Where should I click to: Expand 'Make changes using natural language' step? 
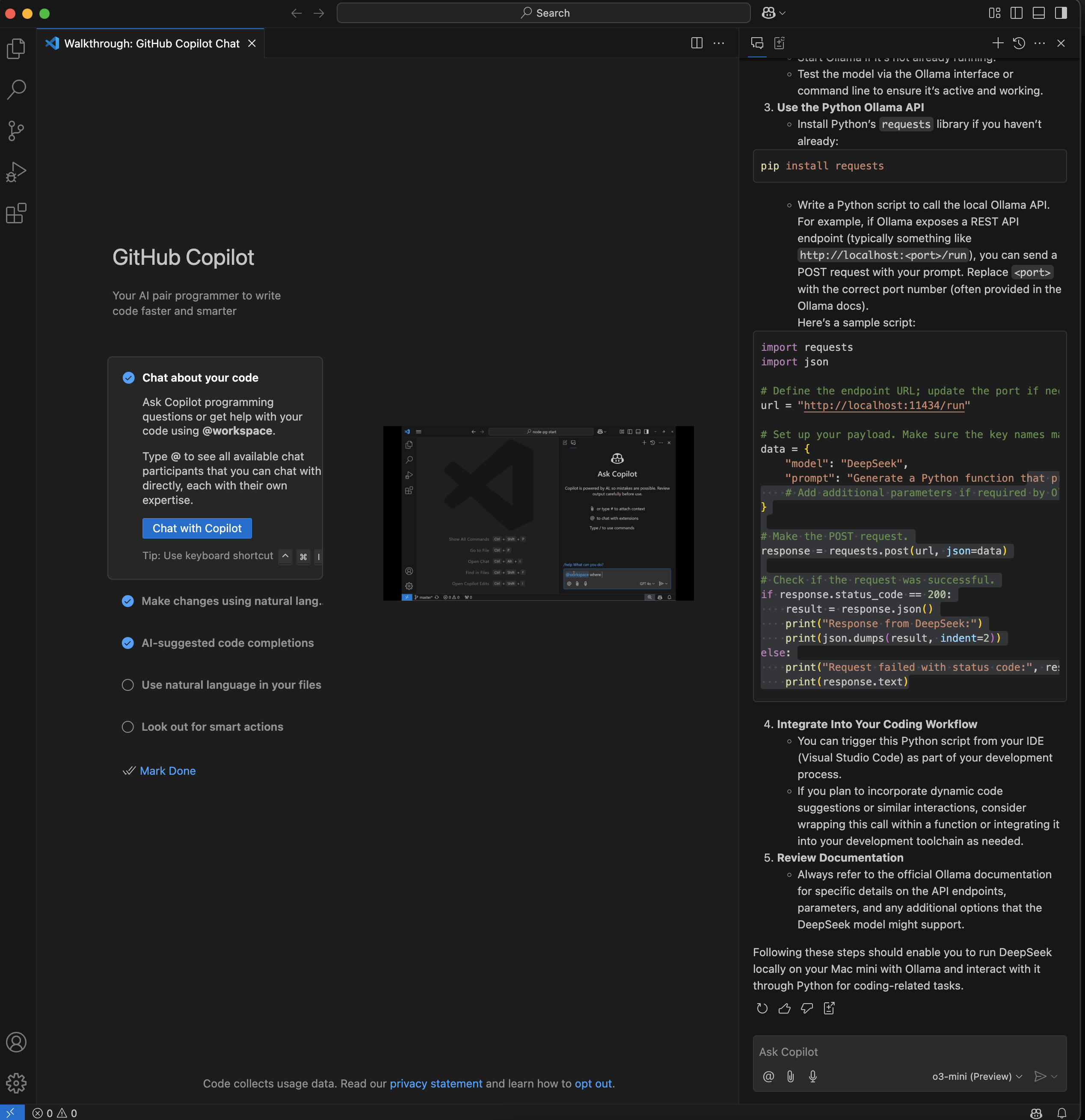tap(231, 601)
